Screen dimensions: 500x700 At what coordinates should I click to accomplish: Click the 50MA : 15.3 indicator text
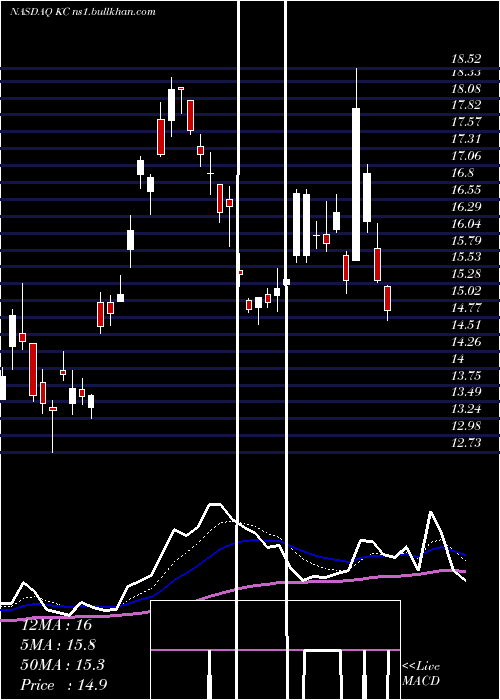pos(62,665)
